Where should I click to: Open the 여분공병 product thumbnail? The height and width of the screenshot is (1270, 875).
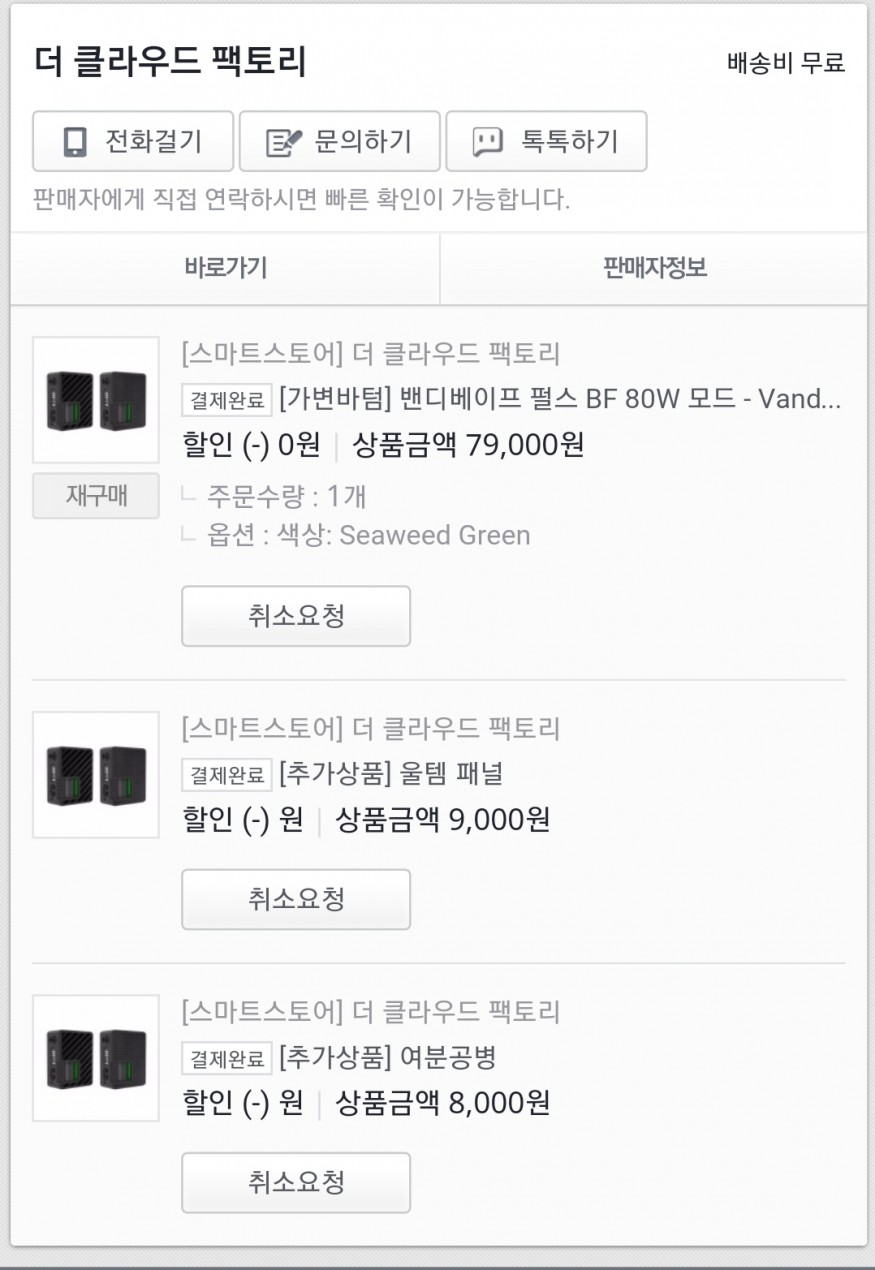click(96, 1058)
